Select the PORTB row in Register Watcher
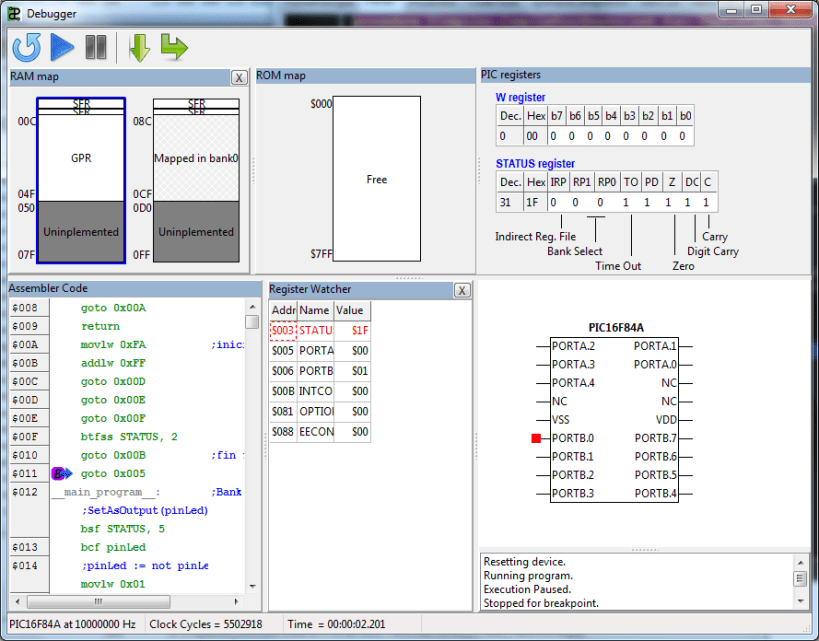The height and width of the screenshot is (641, 819). (x=318, y=371)
